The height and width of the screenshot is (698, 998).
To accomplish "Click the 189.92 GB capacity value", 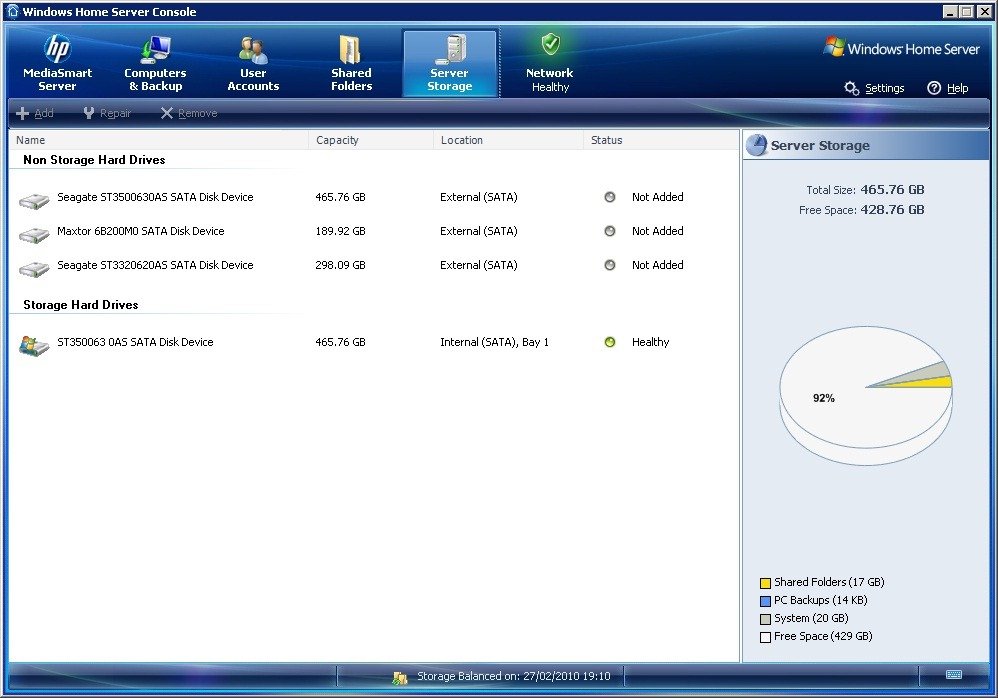I will pos(341,231).
